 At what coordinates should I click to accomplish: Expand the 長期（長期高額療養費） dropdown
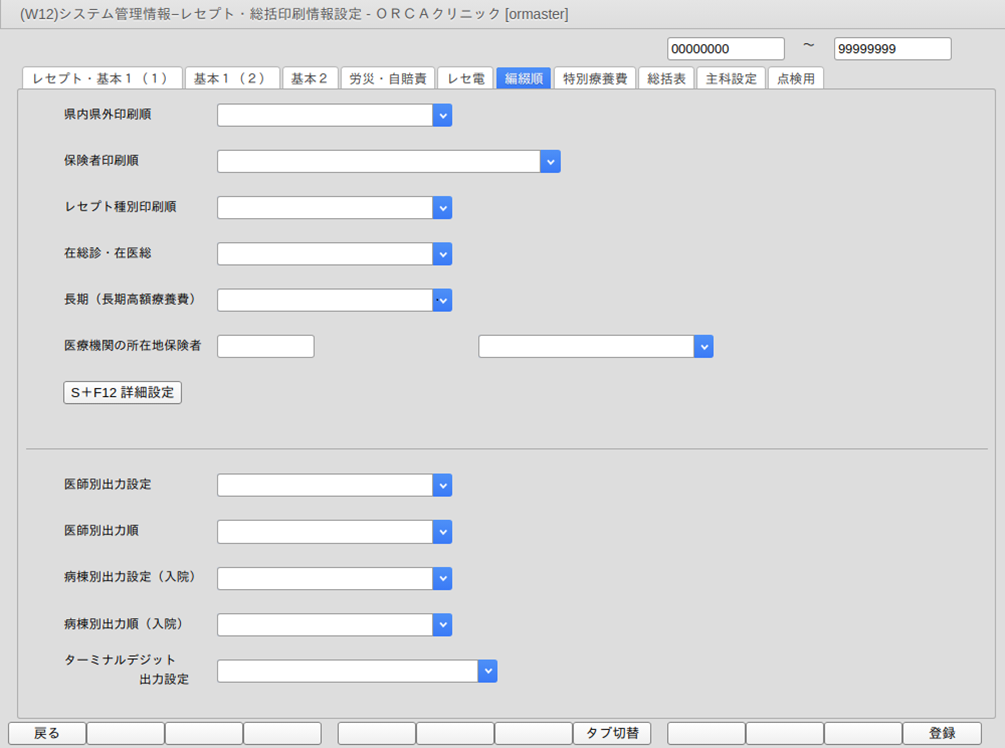442,300
